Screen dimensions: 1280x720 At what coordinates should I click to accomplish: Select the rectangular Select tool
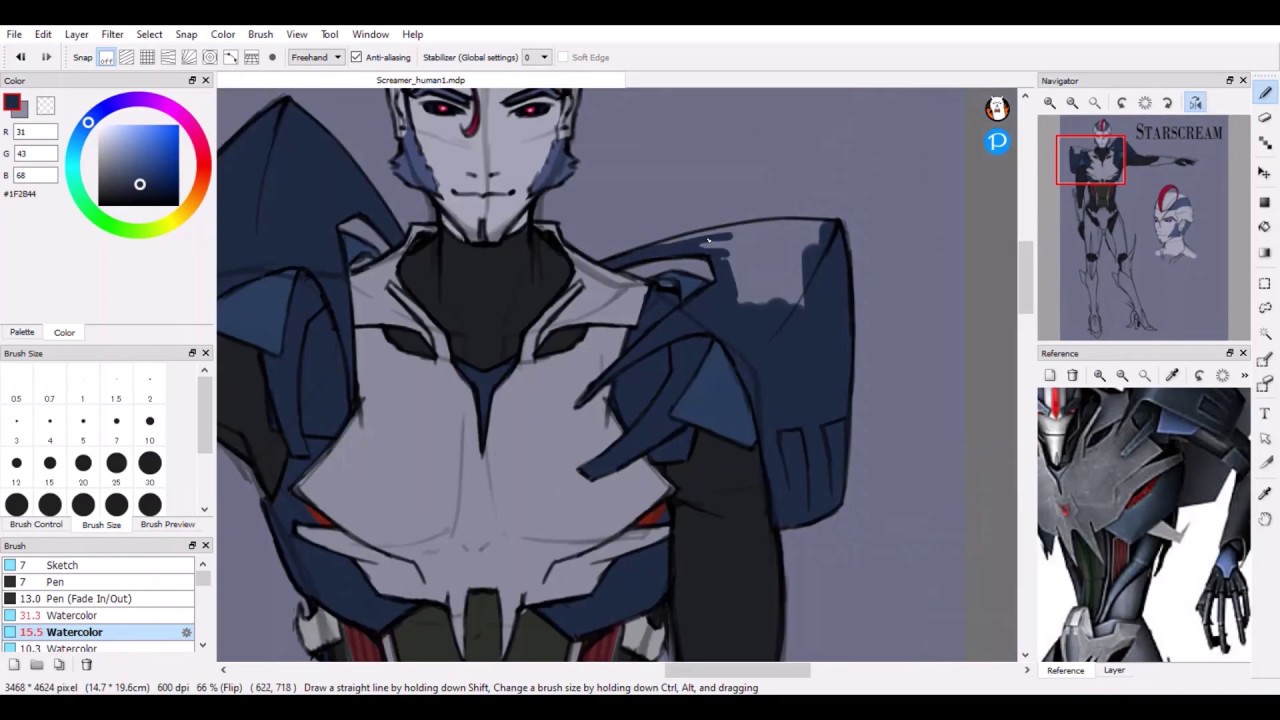1265,283
